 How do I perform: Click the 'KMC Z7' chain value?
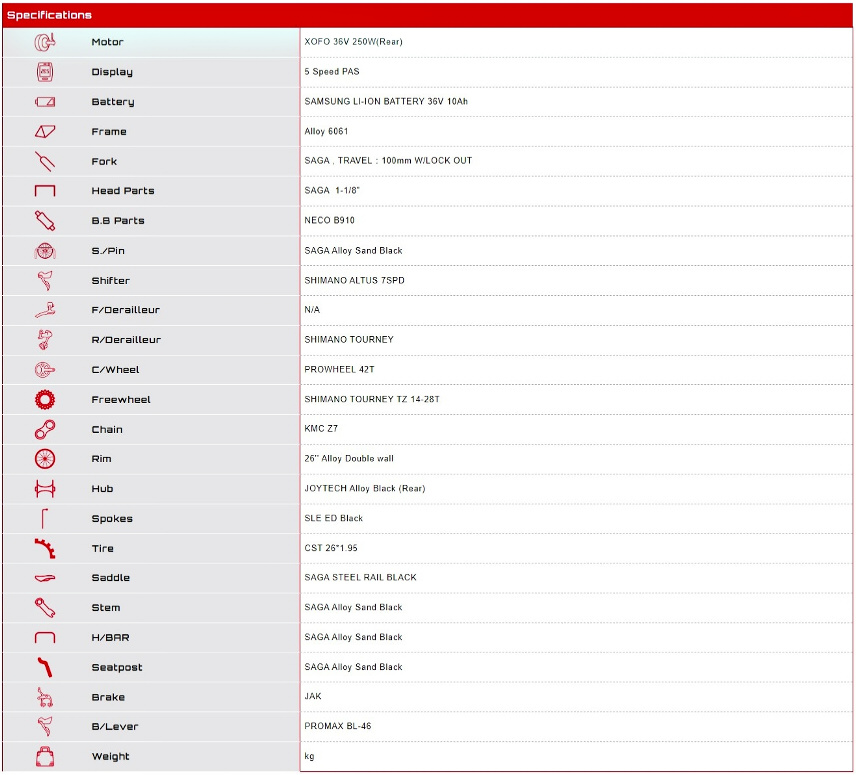[321, 428]
